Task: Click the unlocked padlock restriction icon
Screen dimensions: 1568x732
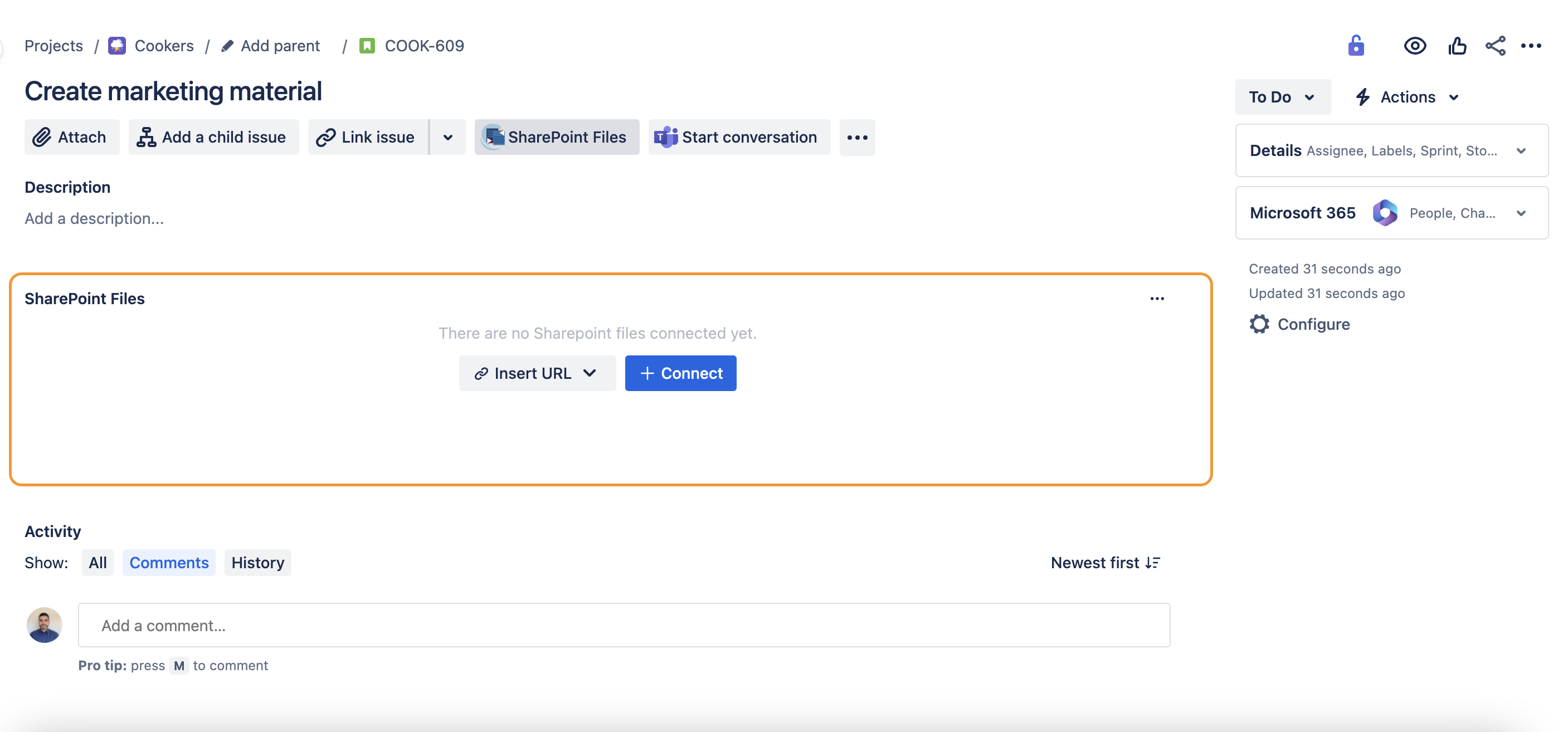Action: point(1356,46)
